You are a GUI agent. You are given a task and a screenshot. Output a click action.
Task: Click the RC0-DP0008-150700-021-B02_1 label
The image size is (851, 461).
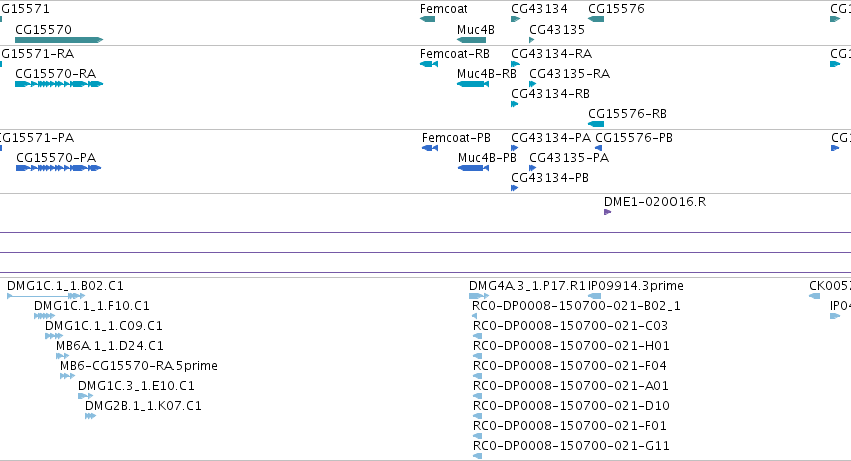pyautogui.click(x=576, y=306)
